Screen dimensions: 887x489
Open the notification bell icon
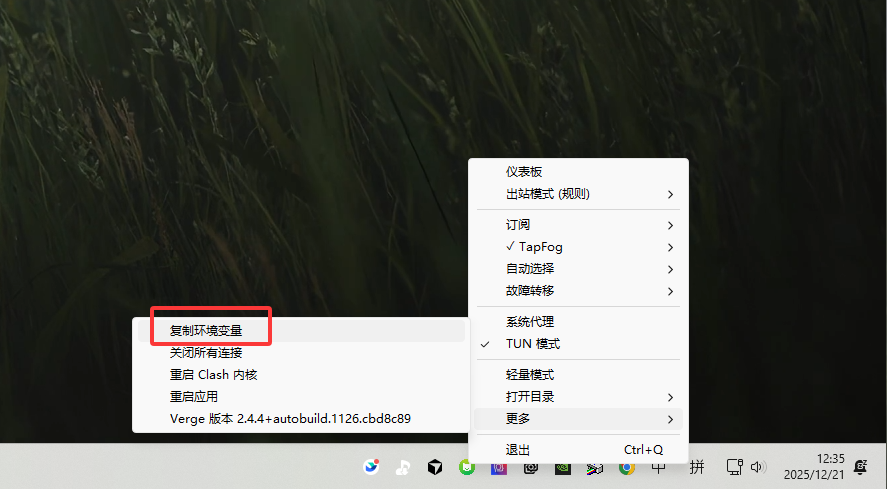tap(860, 467)
